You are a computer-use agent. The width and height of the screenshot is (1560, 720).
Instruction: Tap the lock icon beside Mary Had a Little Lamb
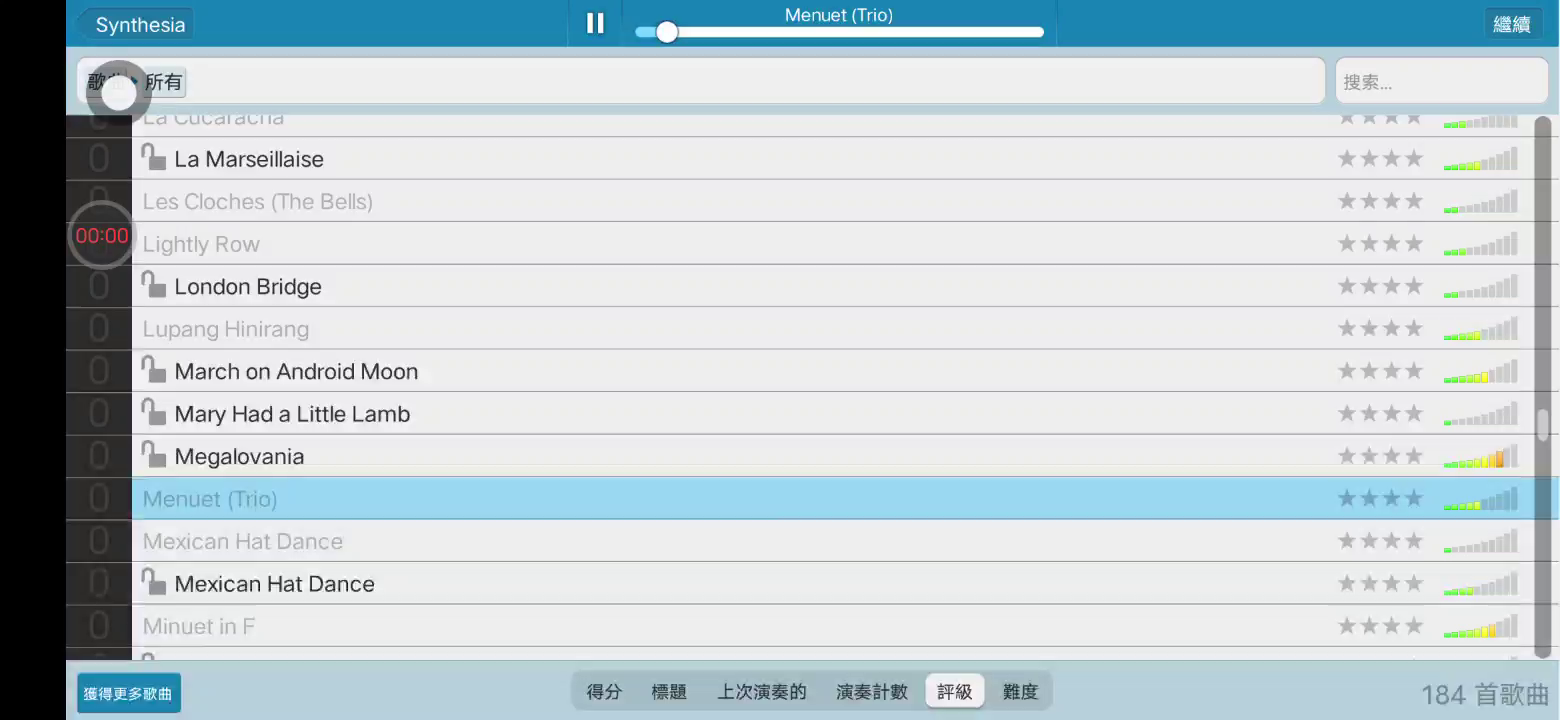[x=153, y=412]
